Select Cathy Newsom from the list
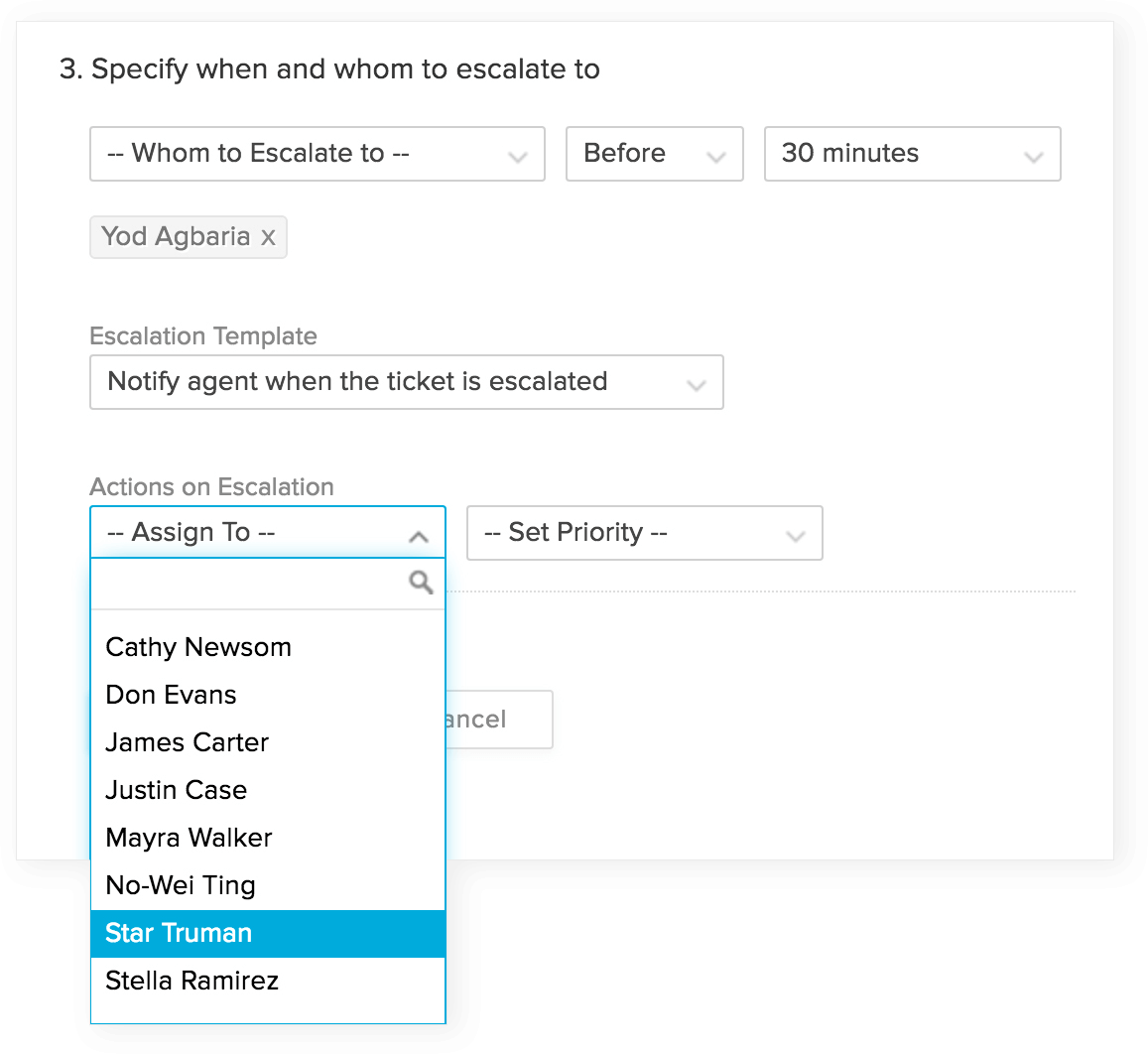 (x=198, y=647)
